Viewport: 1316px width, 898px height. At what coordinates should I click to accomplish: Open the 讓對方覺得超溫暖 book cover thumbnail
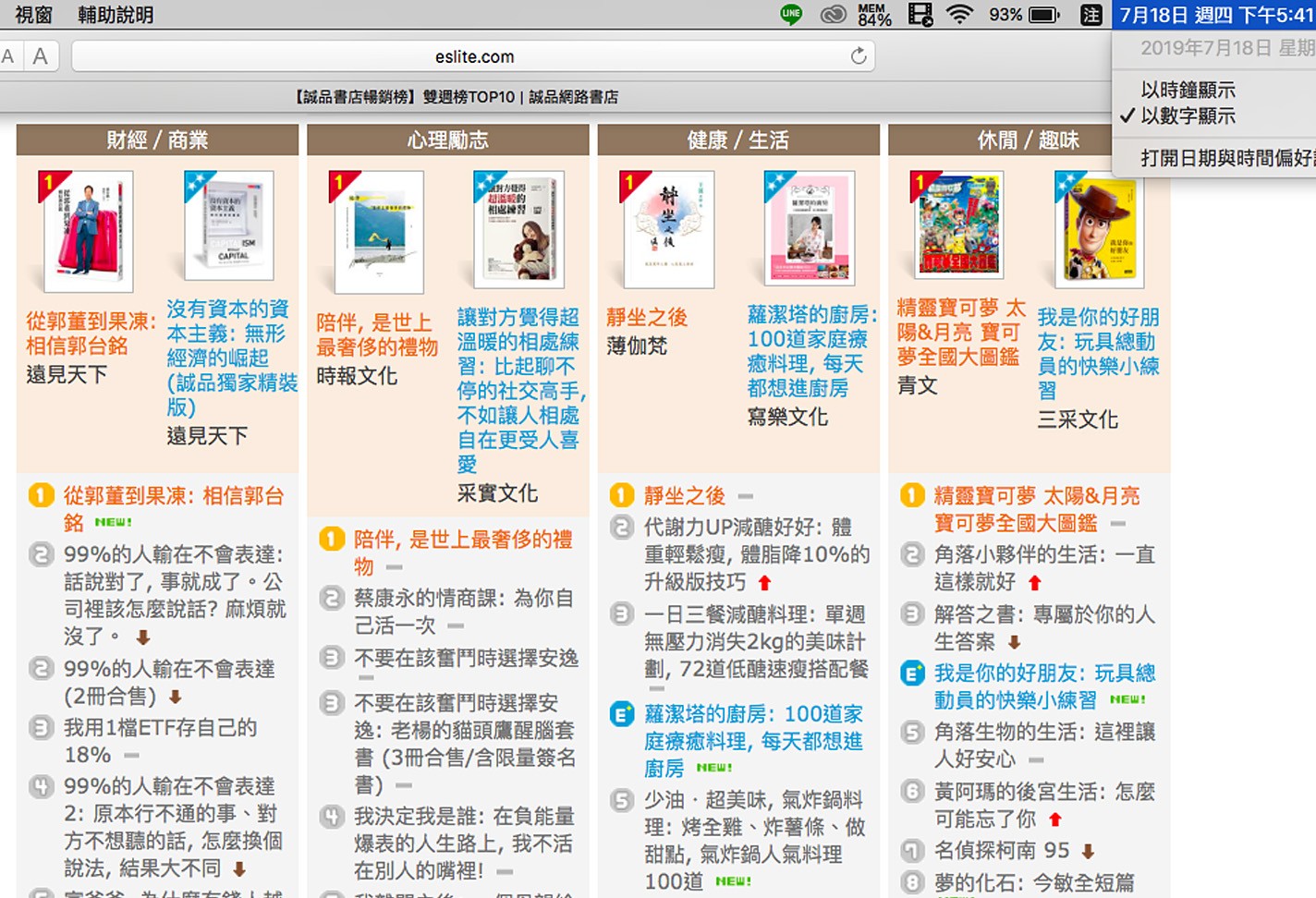(x=518, y=229)
